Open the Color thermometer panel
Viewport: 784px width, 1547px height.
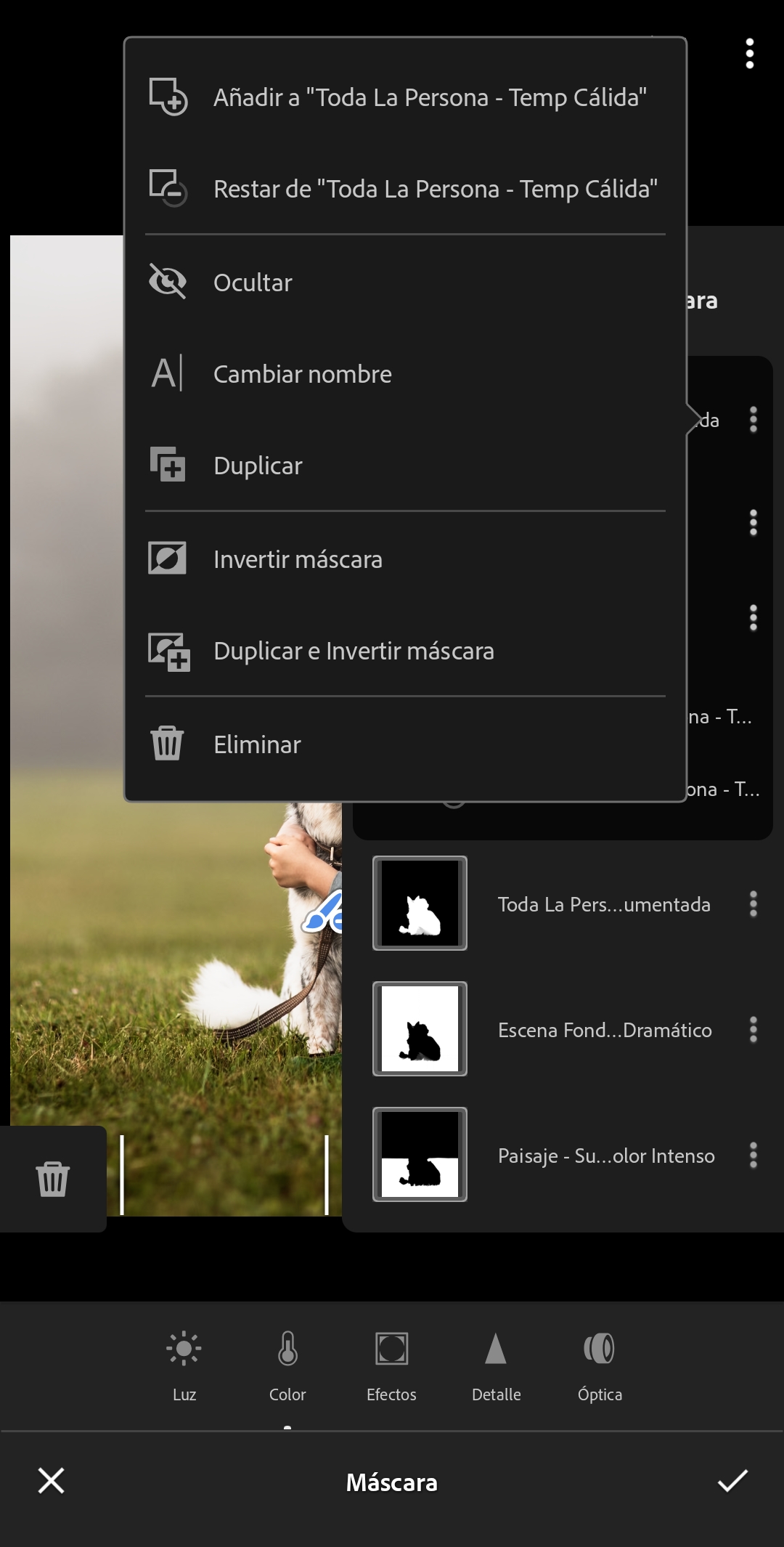(x=287, y=1365)
